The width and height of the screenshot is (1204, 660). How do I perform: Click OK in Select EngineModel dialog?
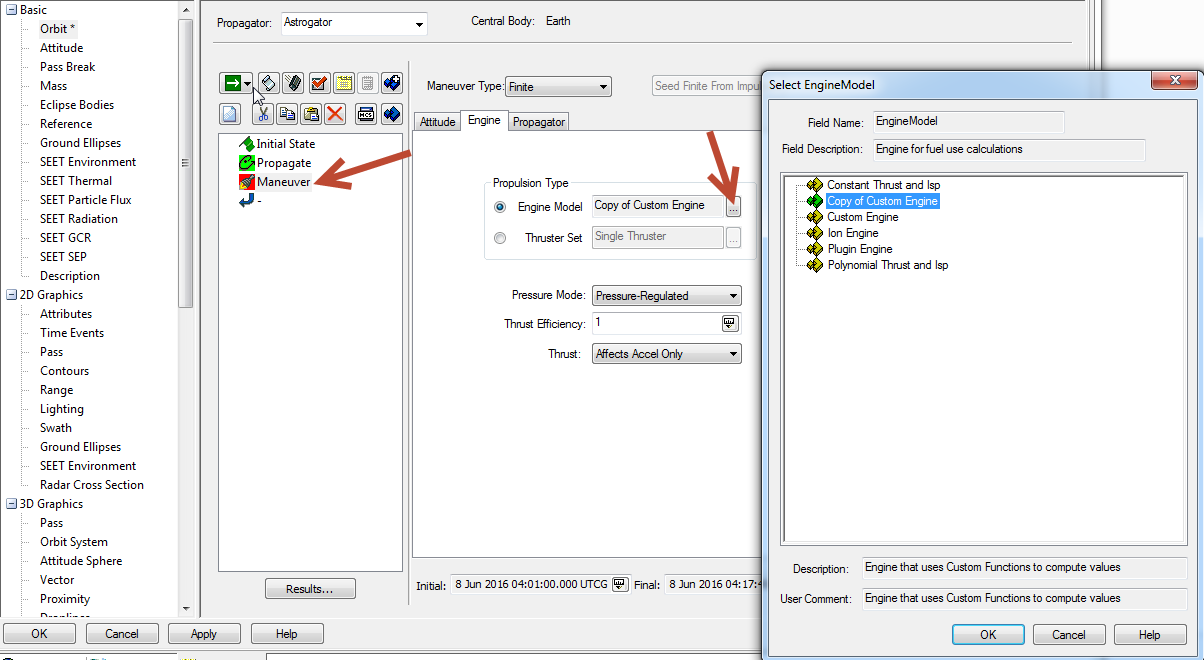point(988,635)
